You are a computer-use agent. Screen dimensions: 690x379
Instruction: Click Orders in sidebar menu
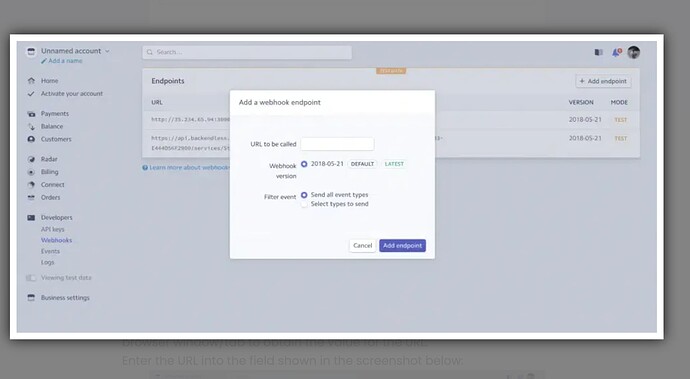(x=51, y=198)
